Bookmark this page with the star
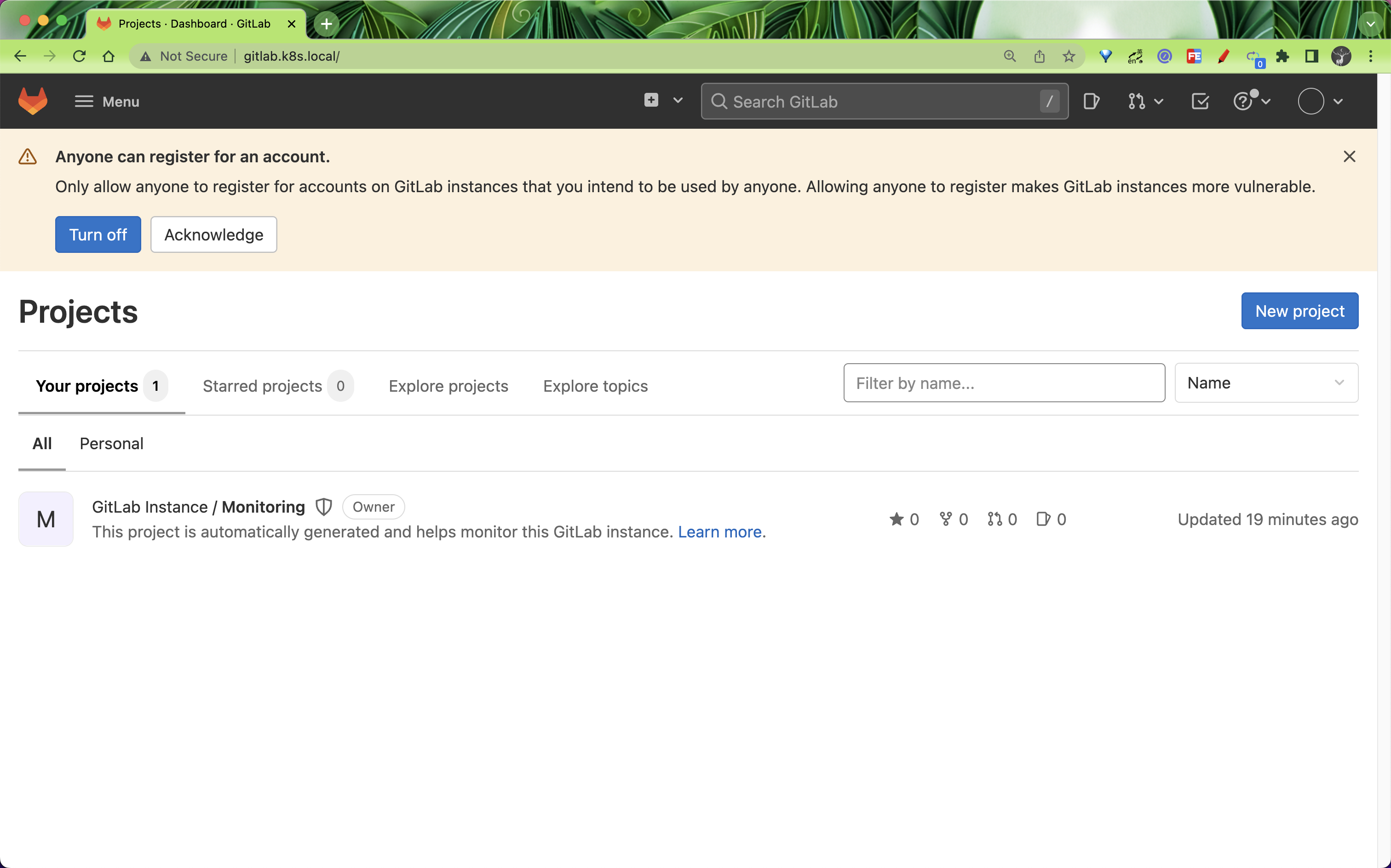Viewport: 1391px width, 868px height. pyautogui.click(x=1069, y=56)
